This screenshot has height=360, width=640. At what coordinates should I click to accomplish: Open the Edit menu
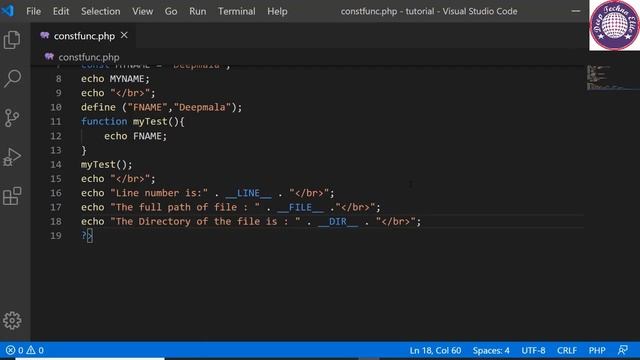tap(61, 11)
